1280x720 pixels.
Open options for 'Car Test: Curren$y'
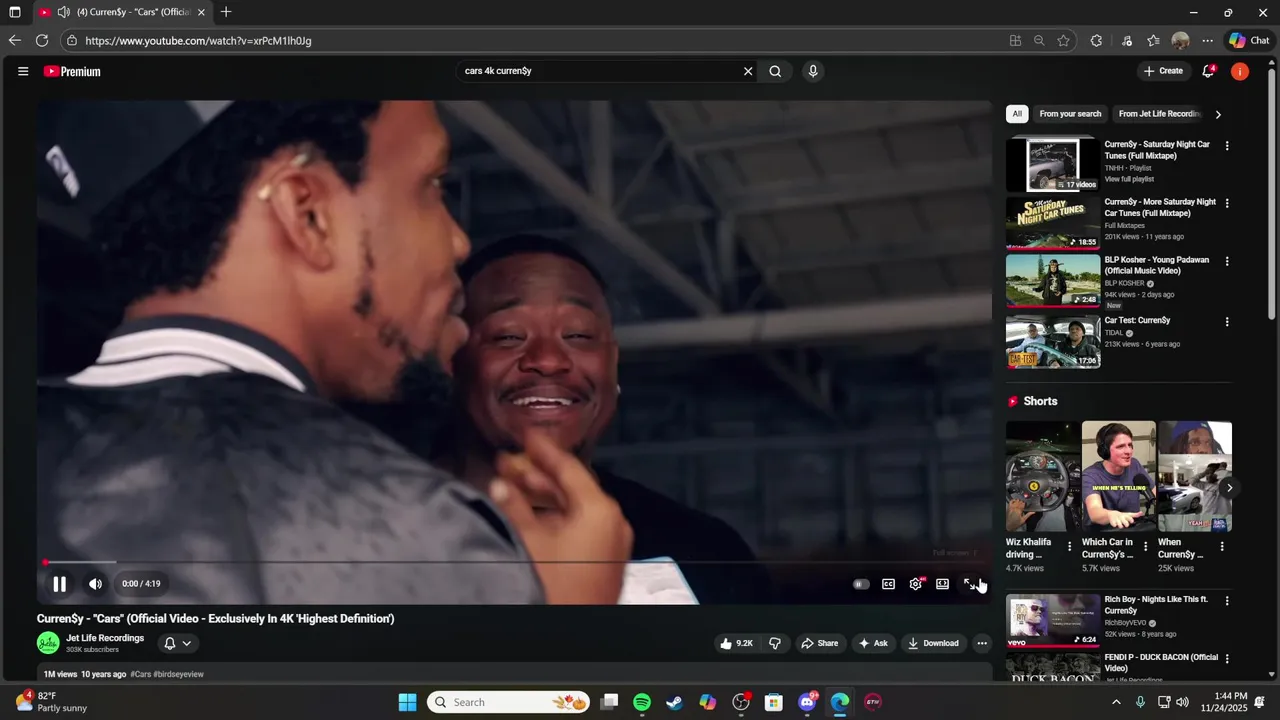1227,322
